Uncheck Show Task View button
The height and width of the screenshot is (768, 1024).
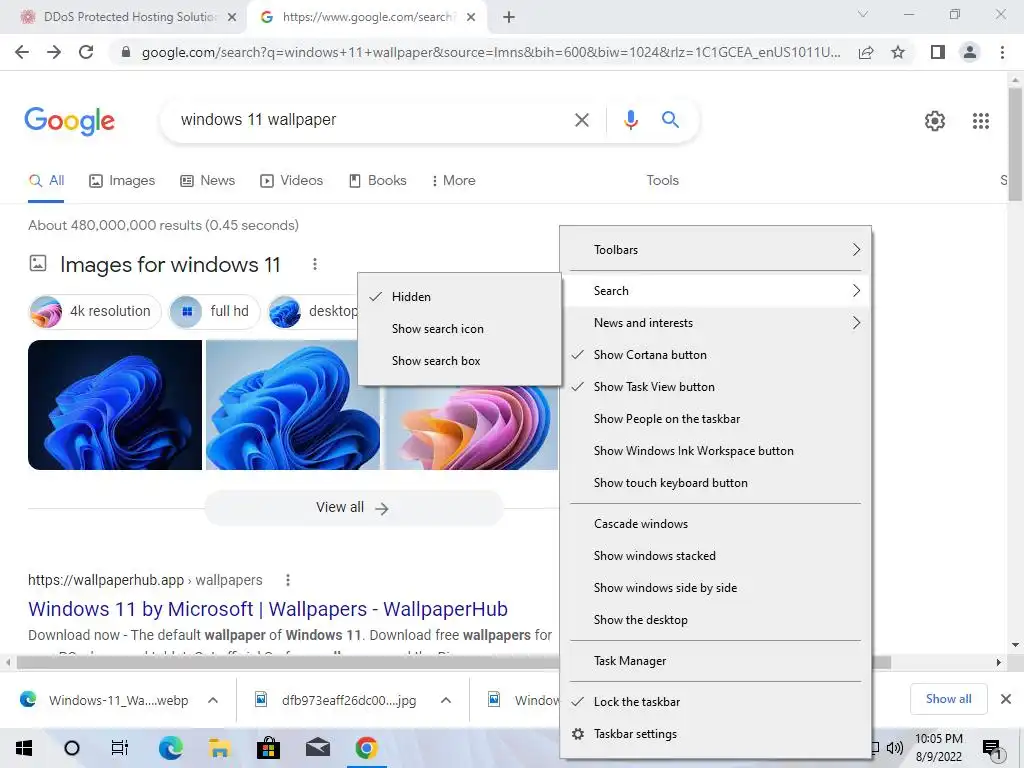[x=716, y=387]
